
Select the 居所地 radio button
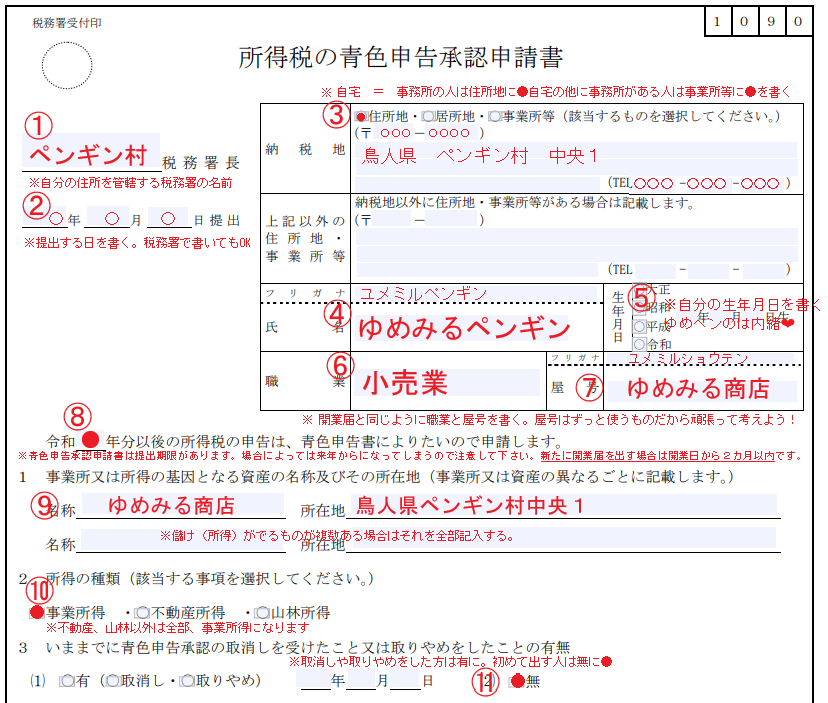point(428,117)
